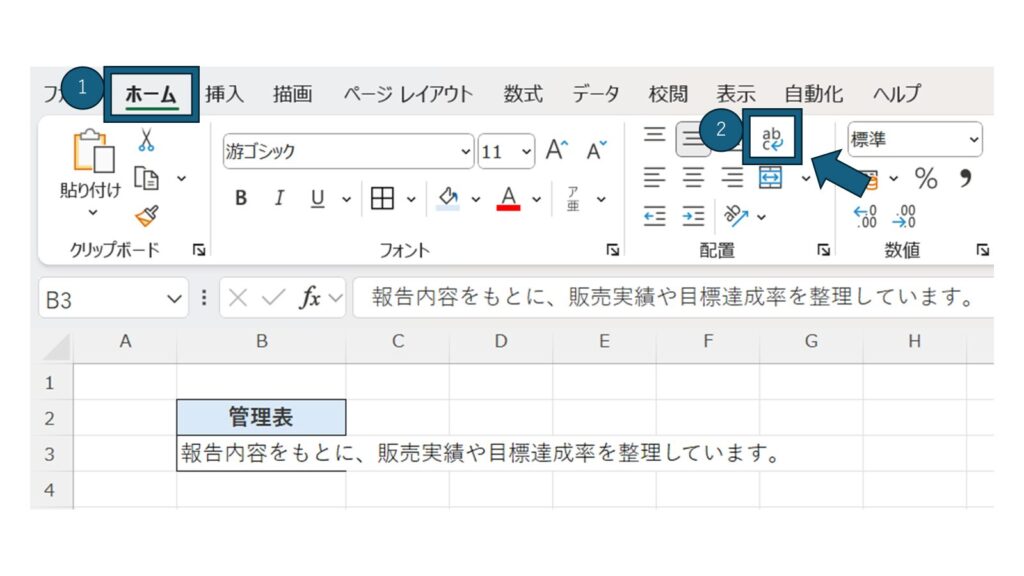This screenshot has height=576, width=1024.
Task: Click the Increase Indent icon
Action: [693, 216]
